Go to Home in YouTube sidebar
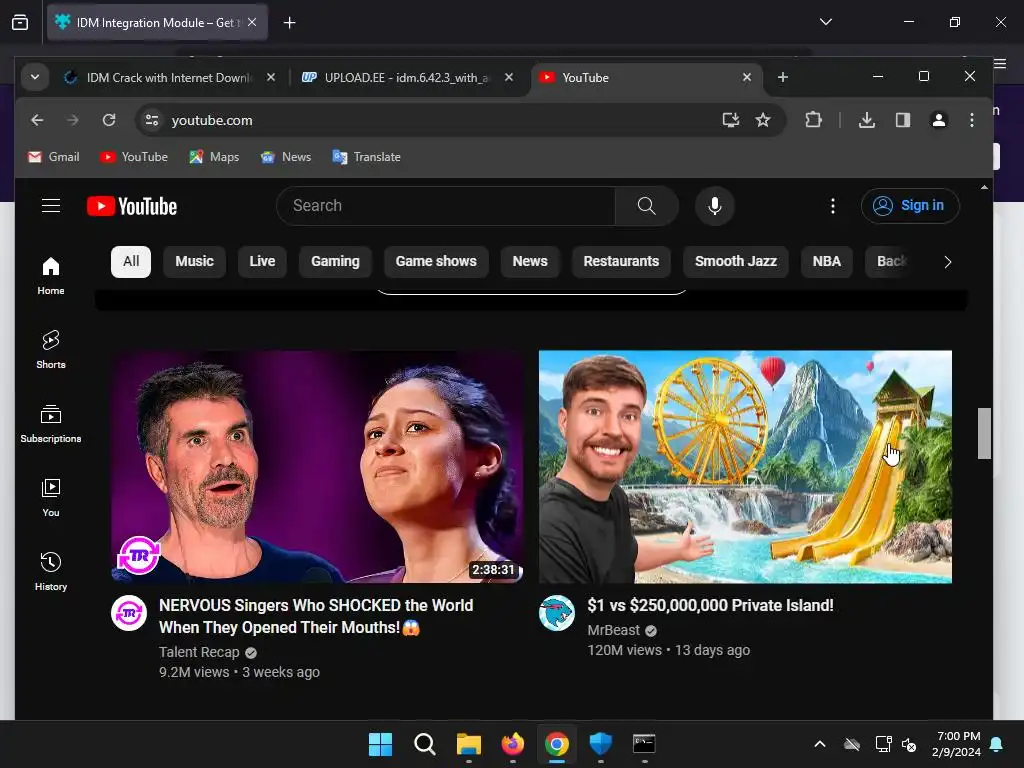Viewport: 1024px width, 768px height. pyautogui.click(x=51, y=276)
